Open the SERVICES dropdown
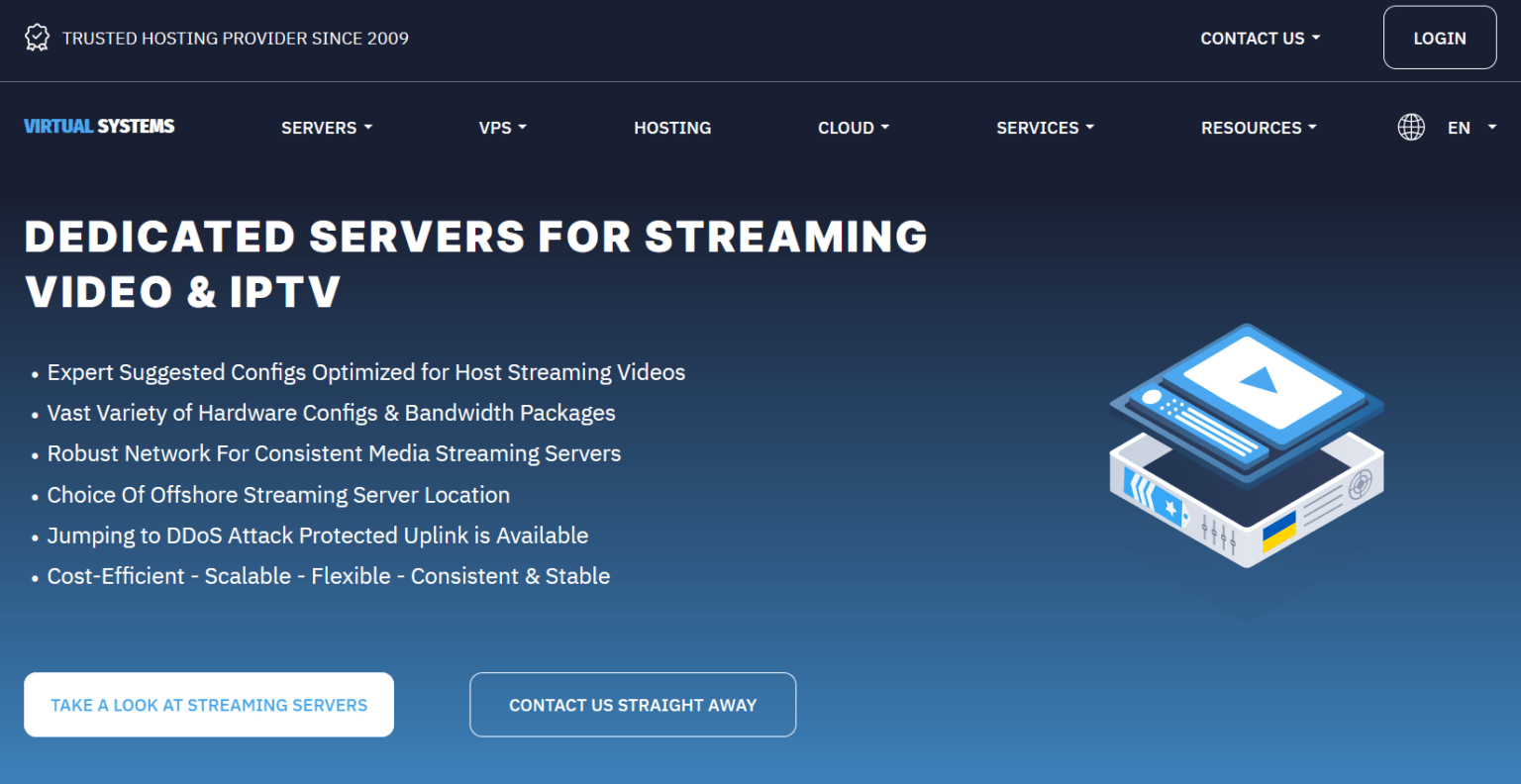The width and height of the screenshot is (1521, 784). pyautogui.click(x=1045, y=127)
